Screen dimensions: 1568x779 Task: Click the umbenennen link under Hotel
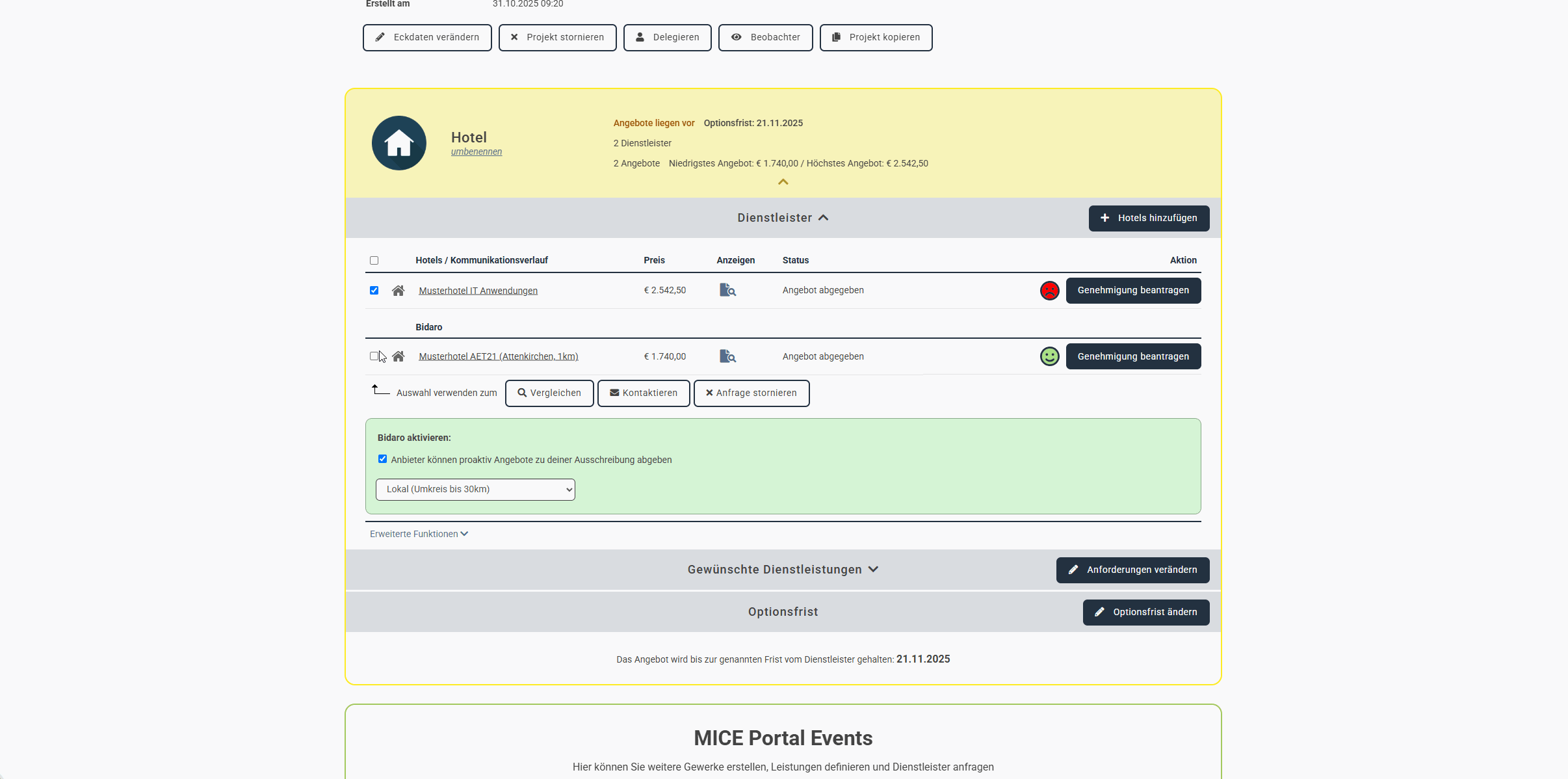[477, 152]
